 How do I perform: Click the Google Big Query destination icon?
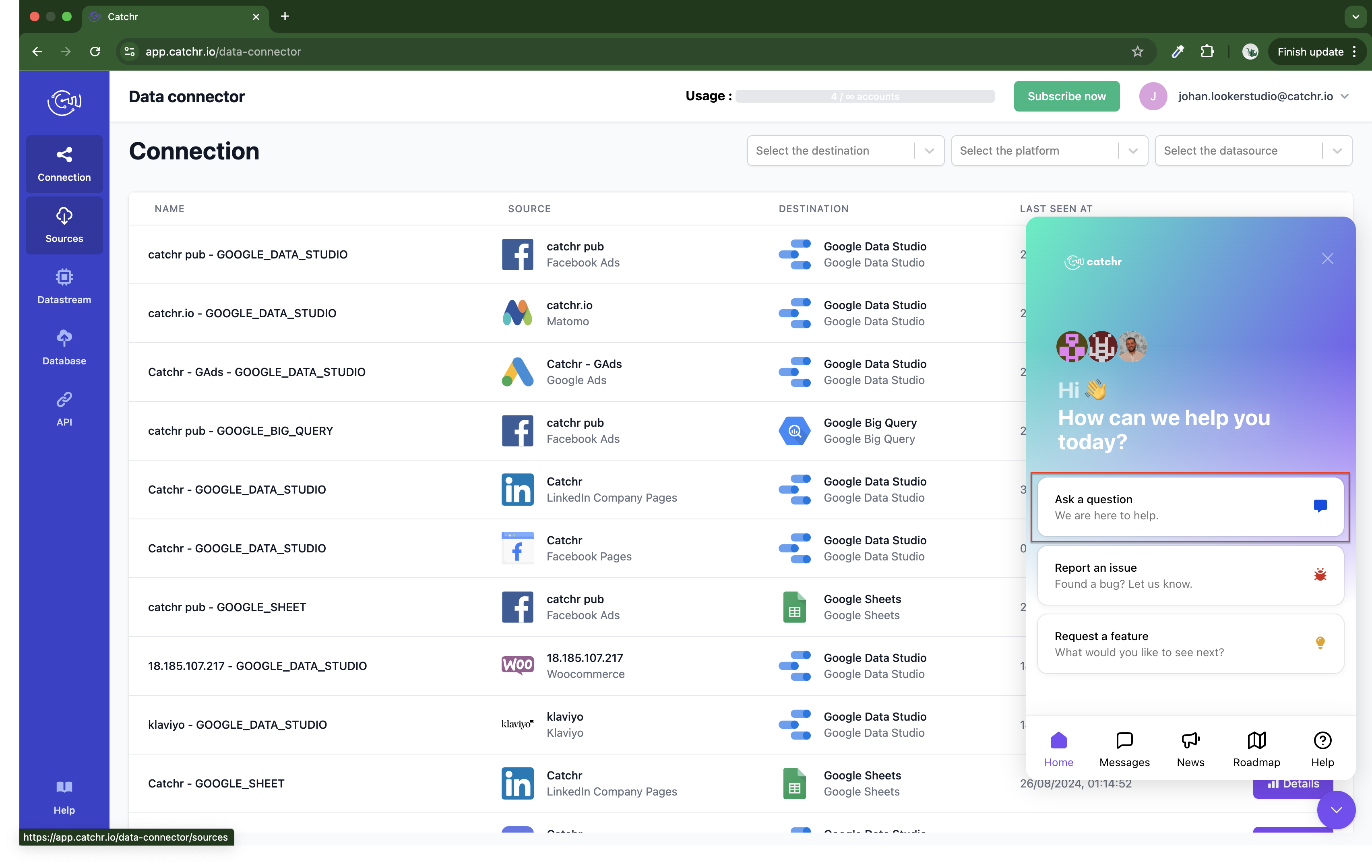tap(794, 430)
